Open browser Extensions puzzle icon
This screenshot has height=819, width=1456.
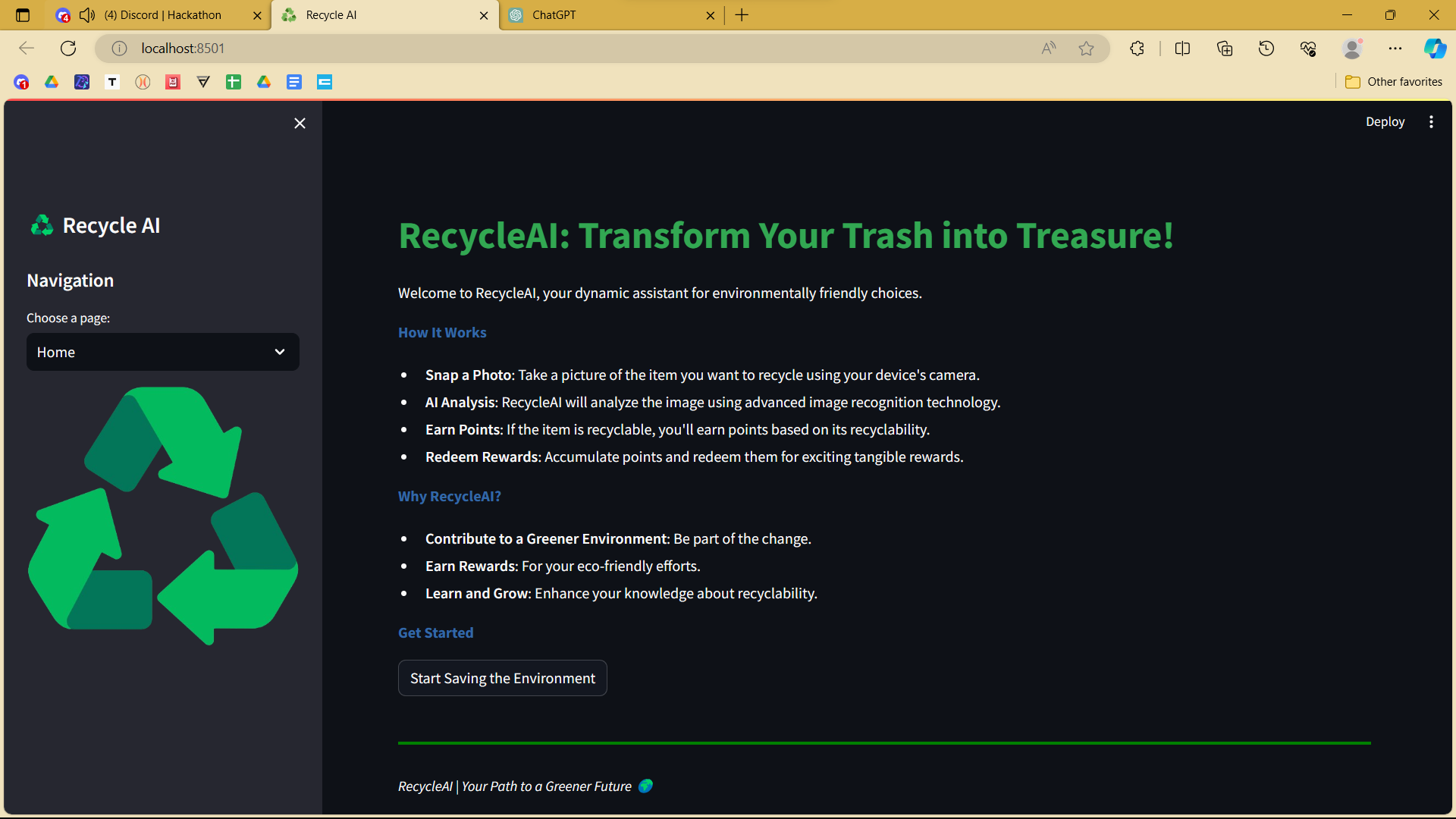1137,49
